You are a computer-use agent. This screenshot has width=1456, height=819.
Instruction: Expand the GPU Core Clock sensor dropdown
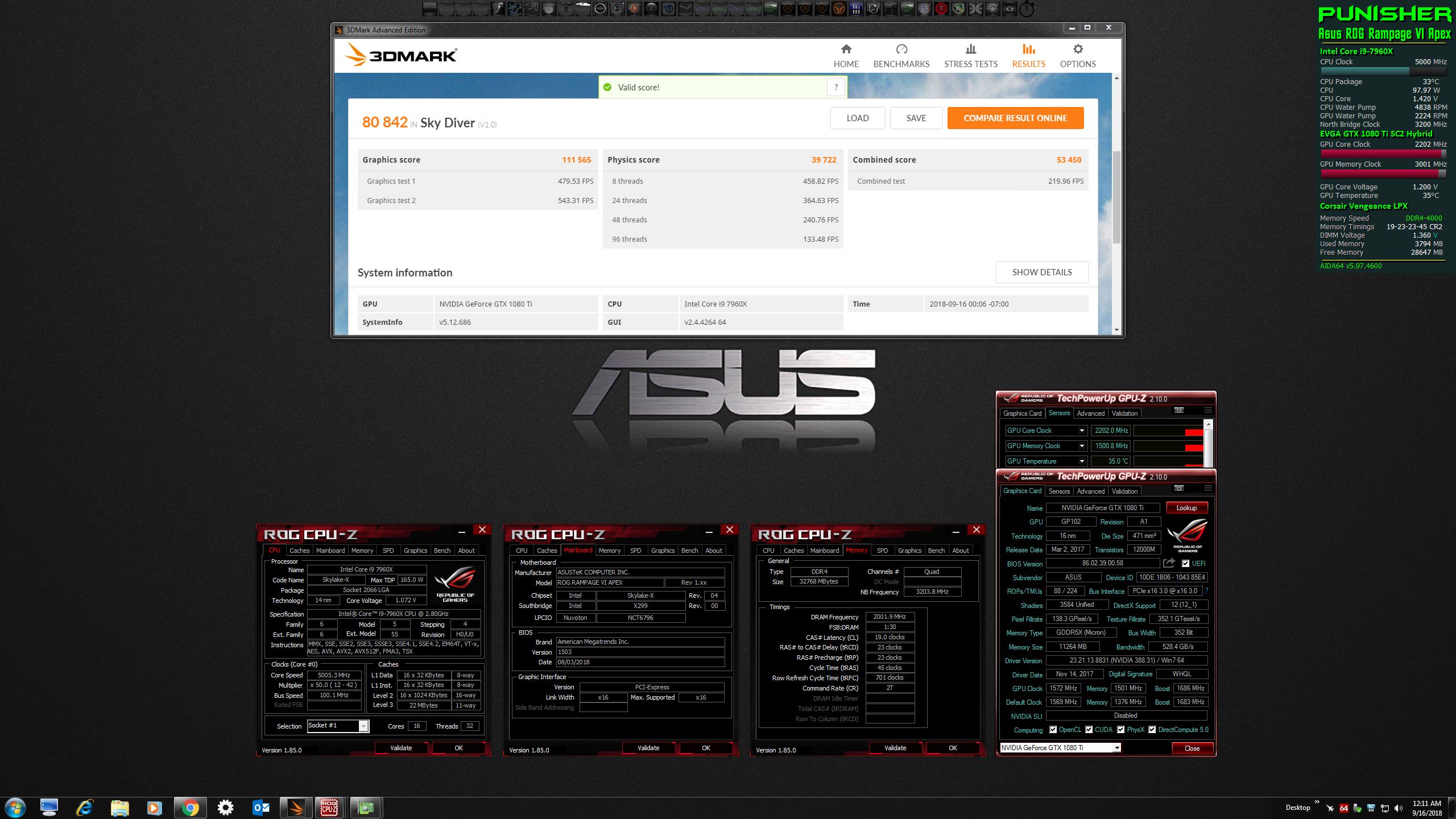pyautogui.click(x=1082, y=431)
